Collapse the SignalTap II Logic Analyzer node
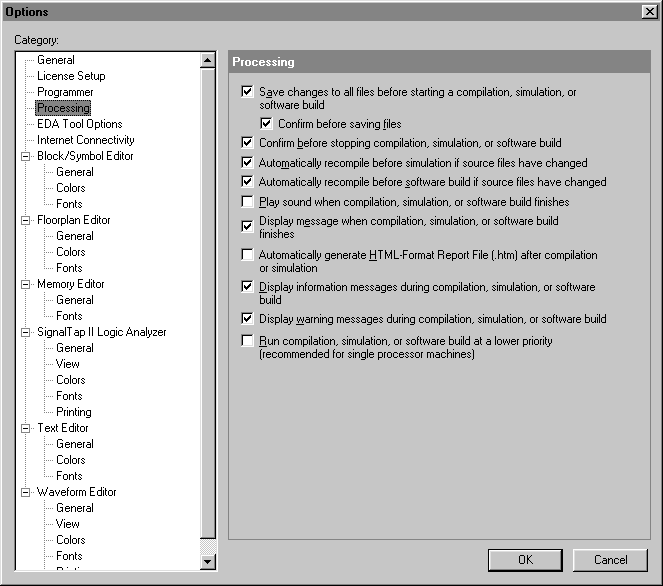This screenshot has height=586, width=663. (x=26, y=332)
